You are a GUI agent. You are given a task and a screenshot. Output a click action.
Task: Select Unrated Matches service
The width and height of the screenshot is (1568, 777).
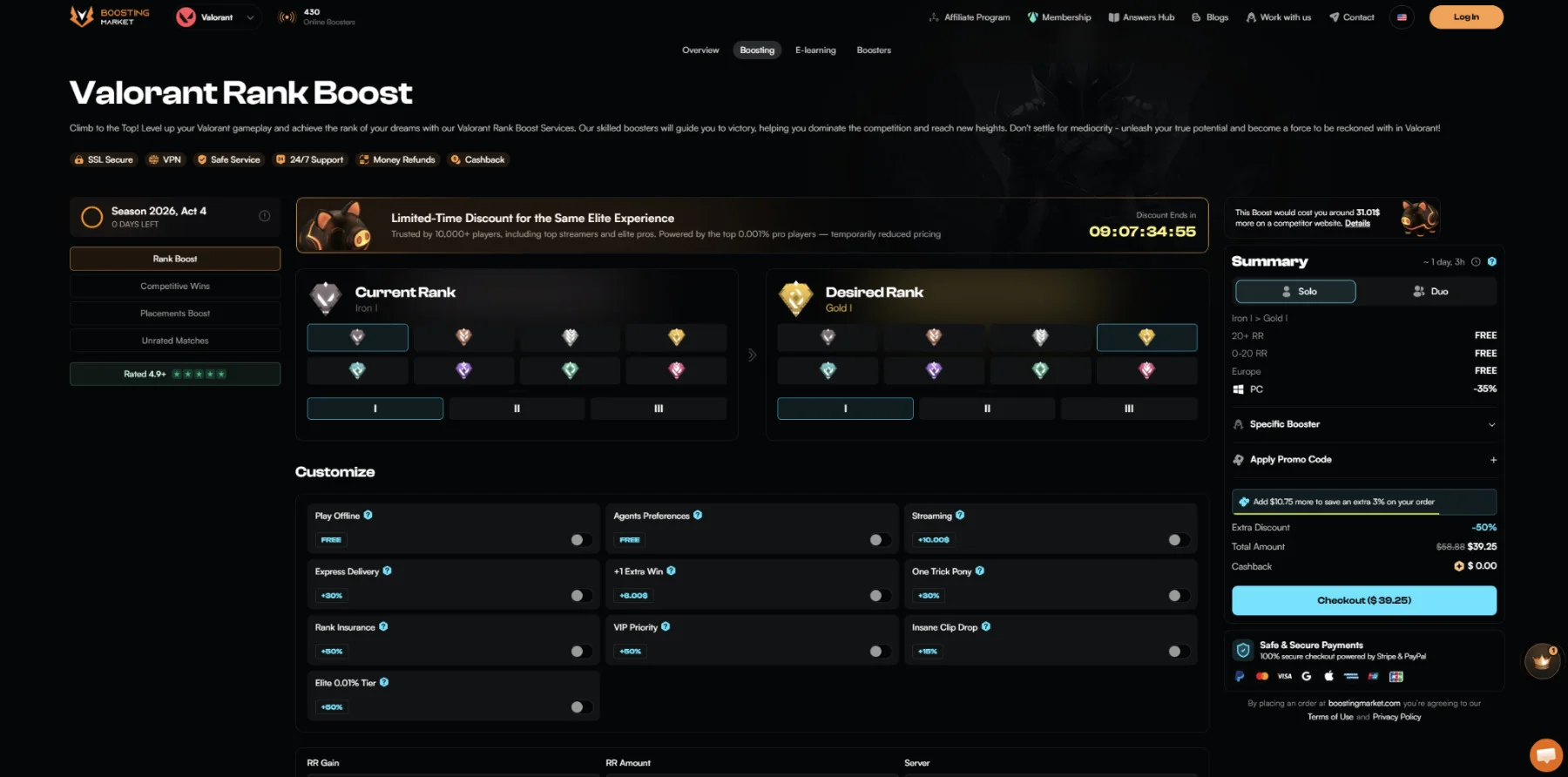(x=175, y=341)
